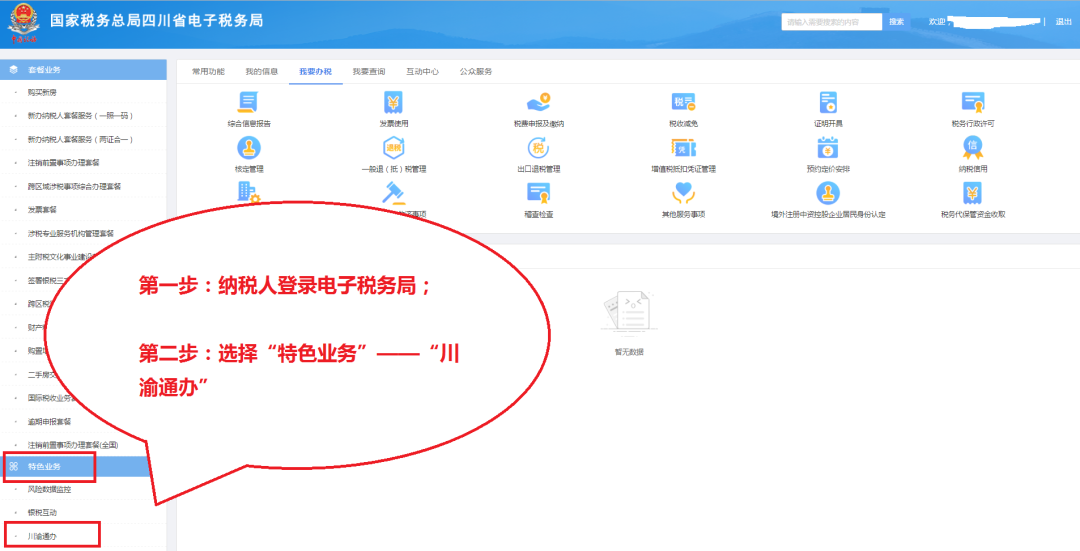Click the 退出 logout link
Image resolution: width=1080 pixels, height=551 pixels.
coord(1063,22)
